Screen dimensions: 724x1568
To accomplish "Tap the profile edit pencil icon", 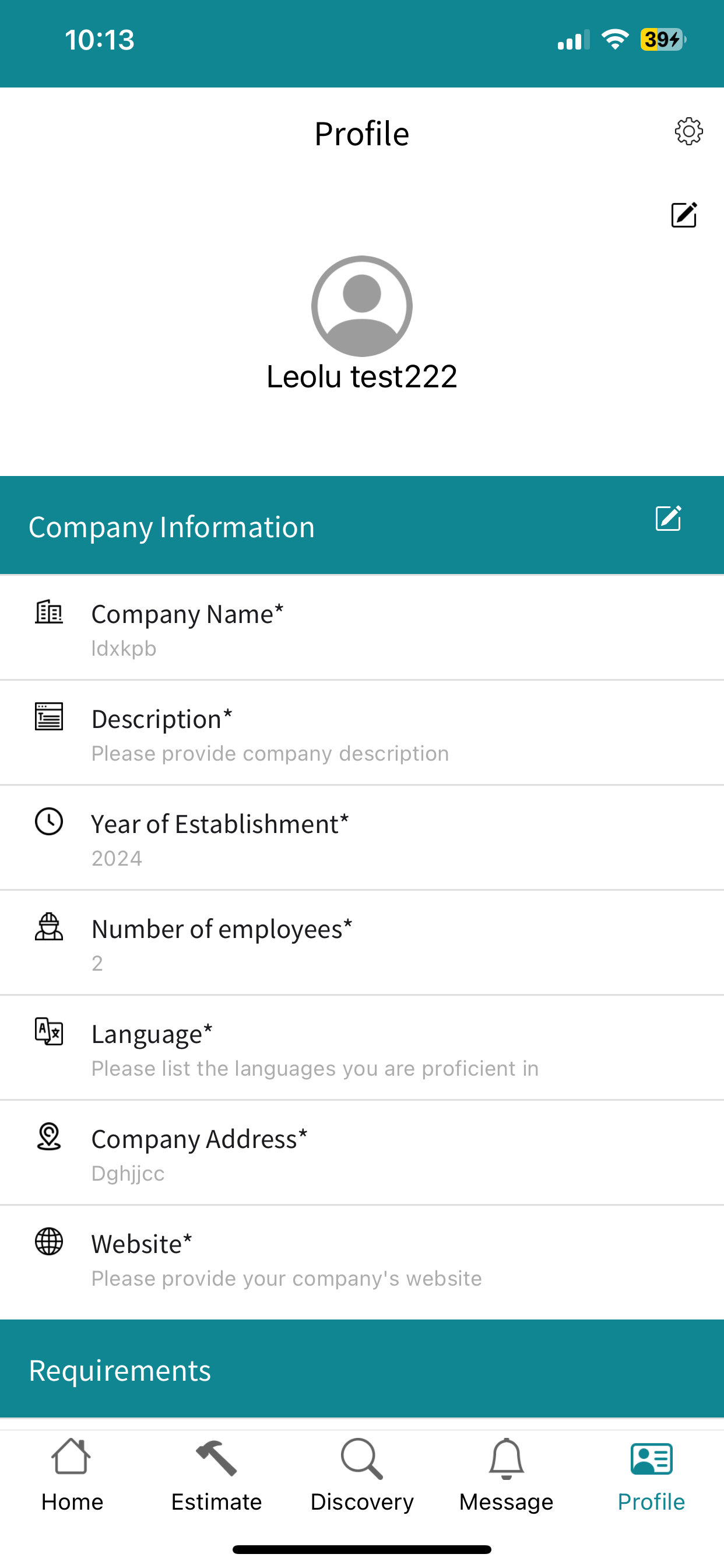I will (684, 214).
